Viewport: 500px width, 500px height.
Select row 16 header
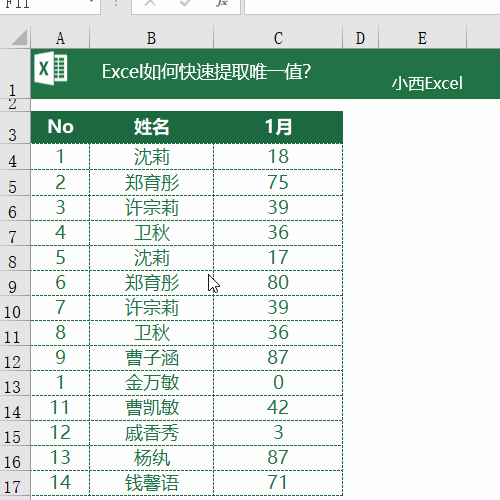[15, 458]
